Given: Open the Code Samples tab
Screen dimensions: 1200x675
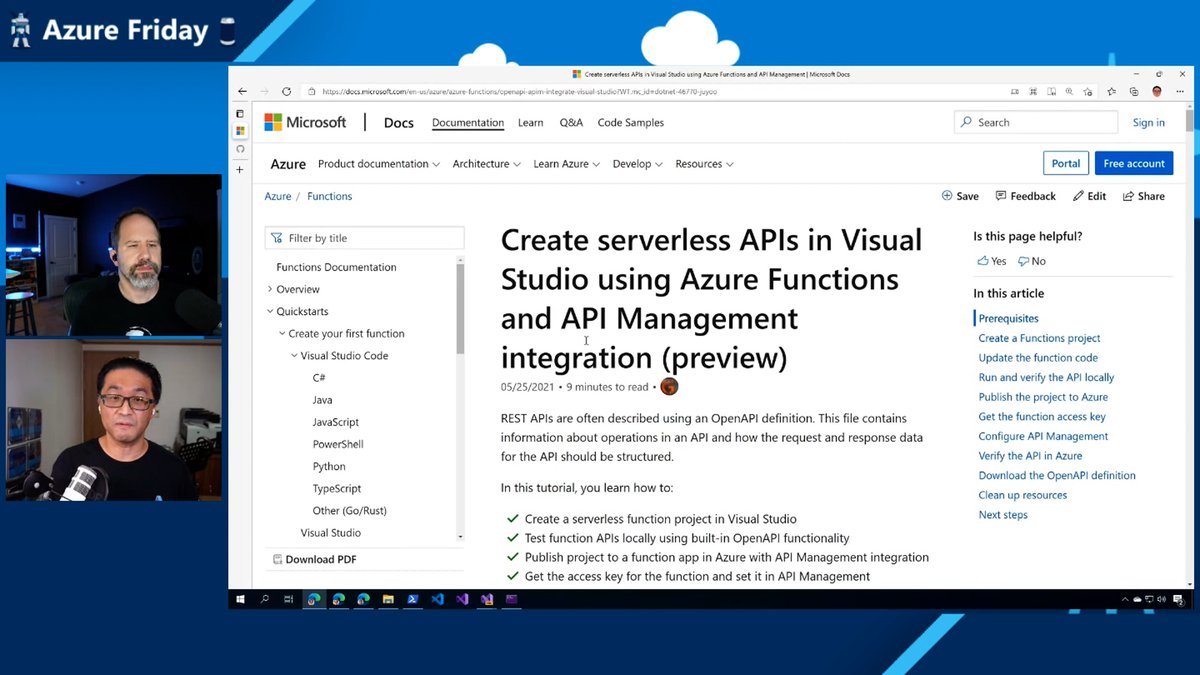Looking at the screenshot, I should pyautogui.click(x=631, y=122).
